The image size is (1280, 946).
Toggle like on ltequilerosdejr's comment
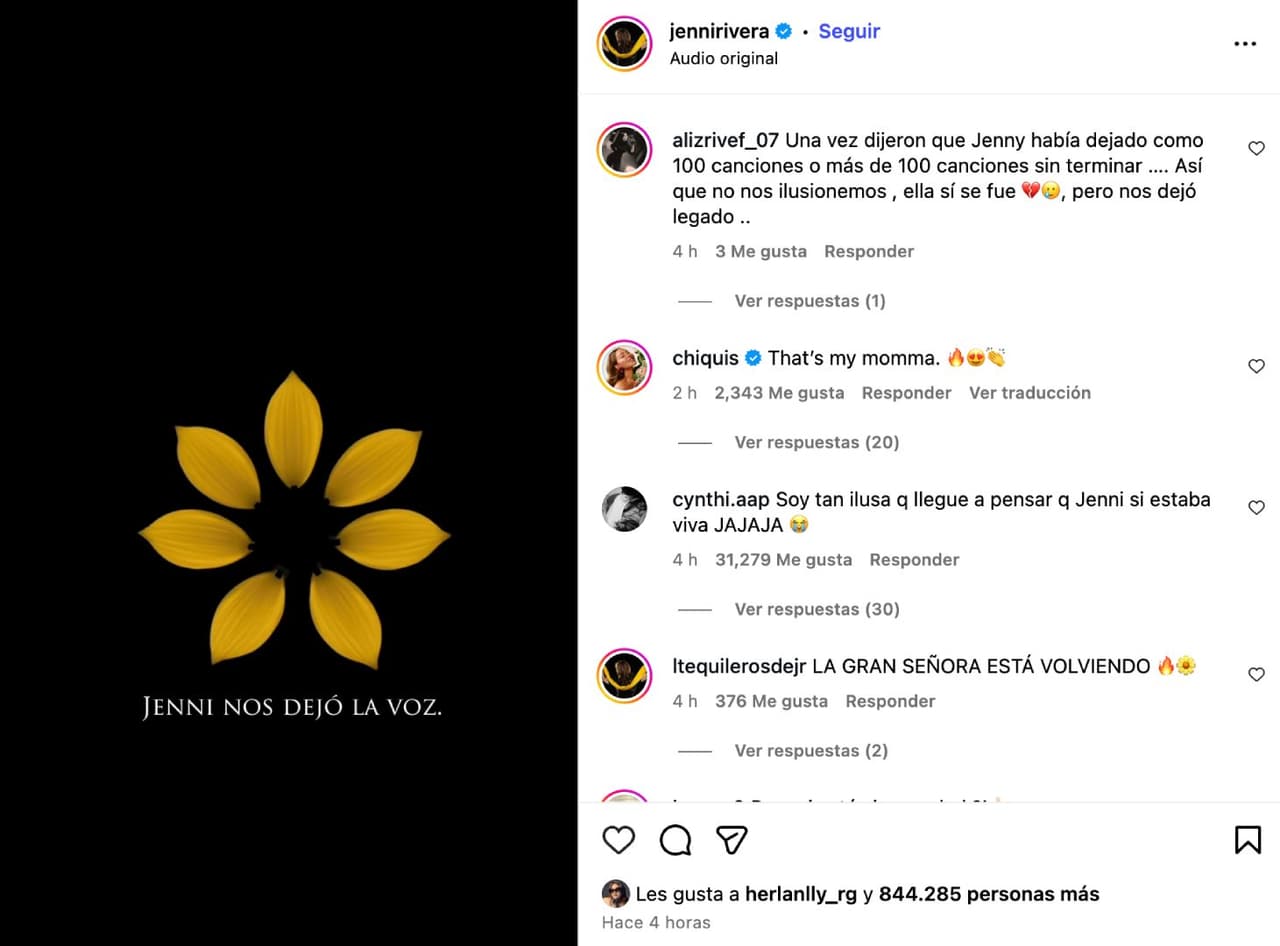(x=1256, y=674)
